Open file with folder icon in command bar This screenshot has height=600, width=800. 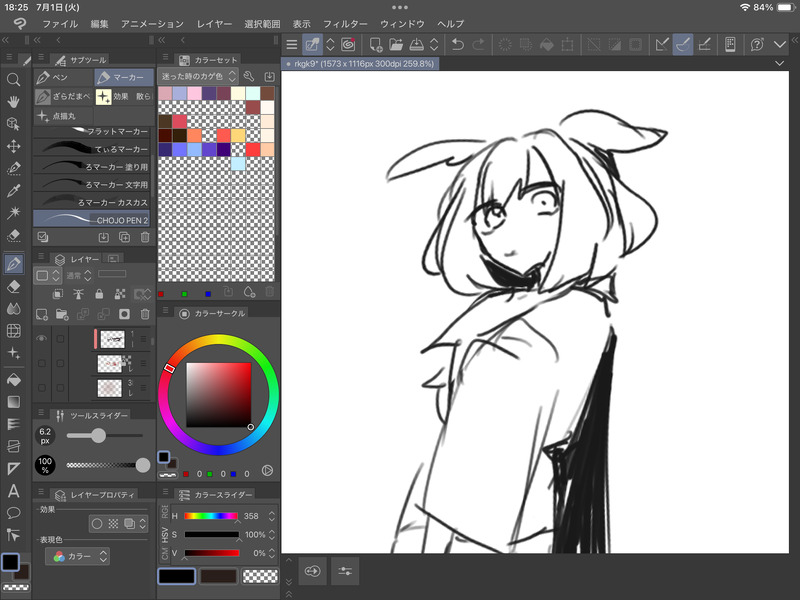[396, 45]
